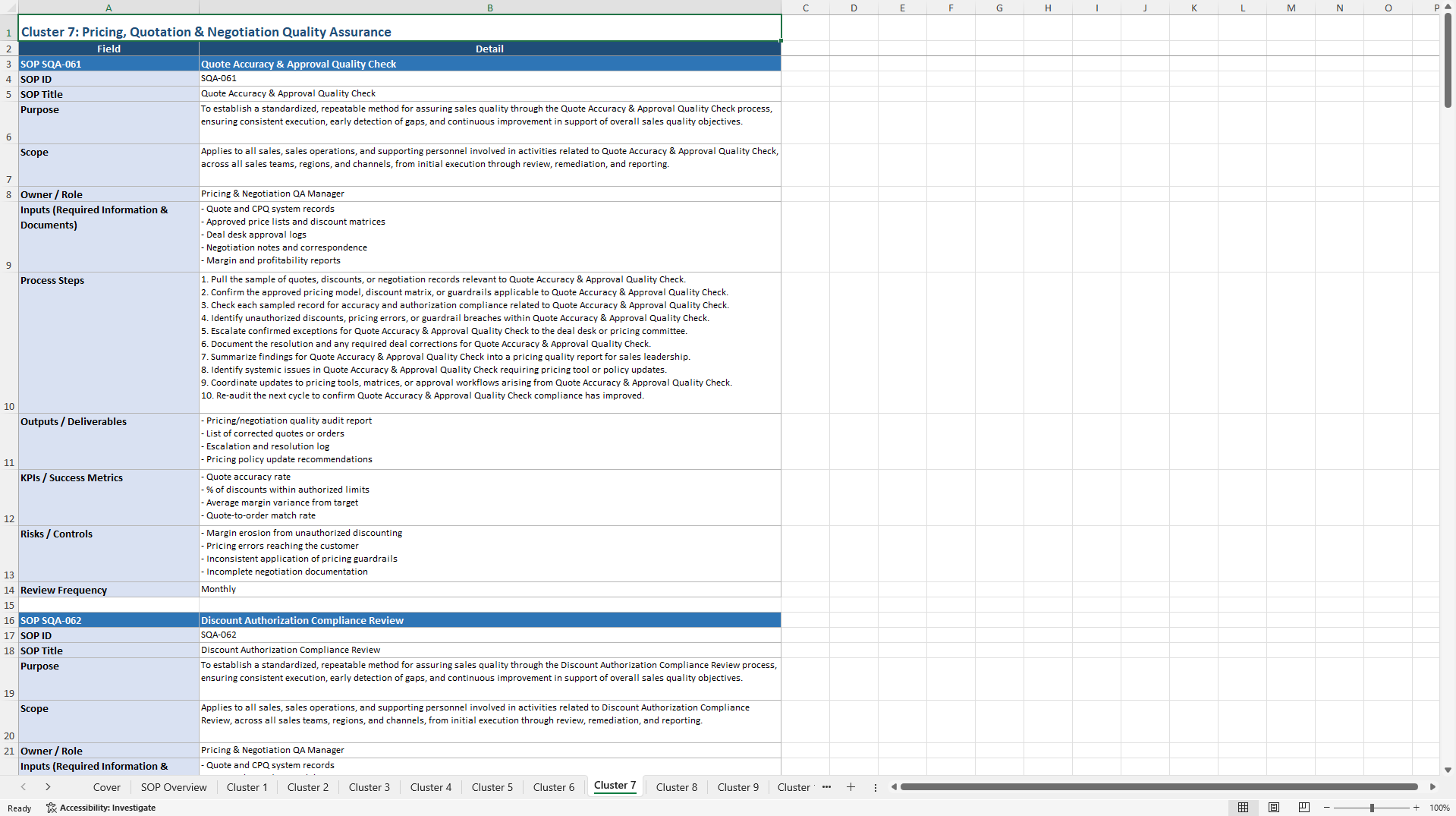The width and height of the screenshot is (1456, 816).
Task: Select the SOP SQA-061 cell
Action: (x=108, y=64)
